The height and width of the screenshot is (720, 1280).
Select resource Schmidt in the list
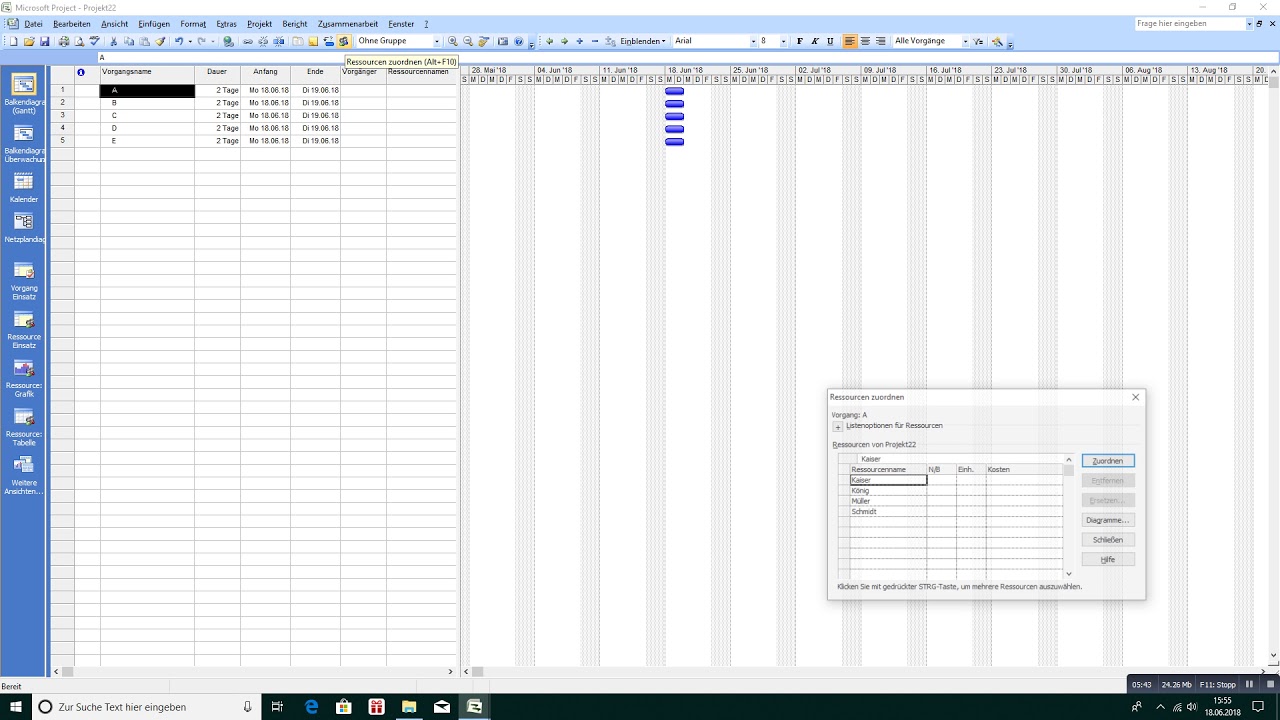click(888, 512)
